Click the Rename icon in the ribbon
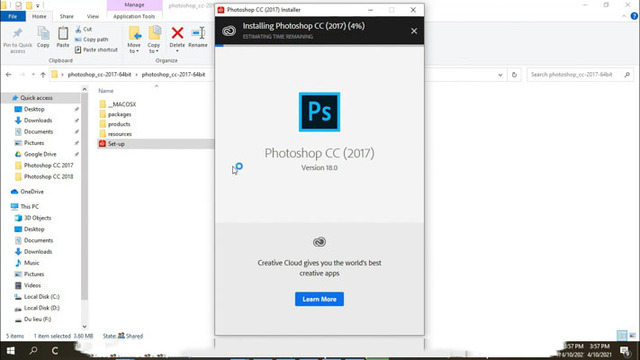 [x=198, y=33]
